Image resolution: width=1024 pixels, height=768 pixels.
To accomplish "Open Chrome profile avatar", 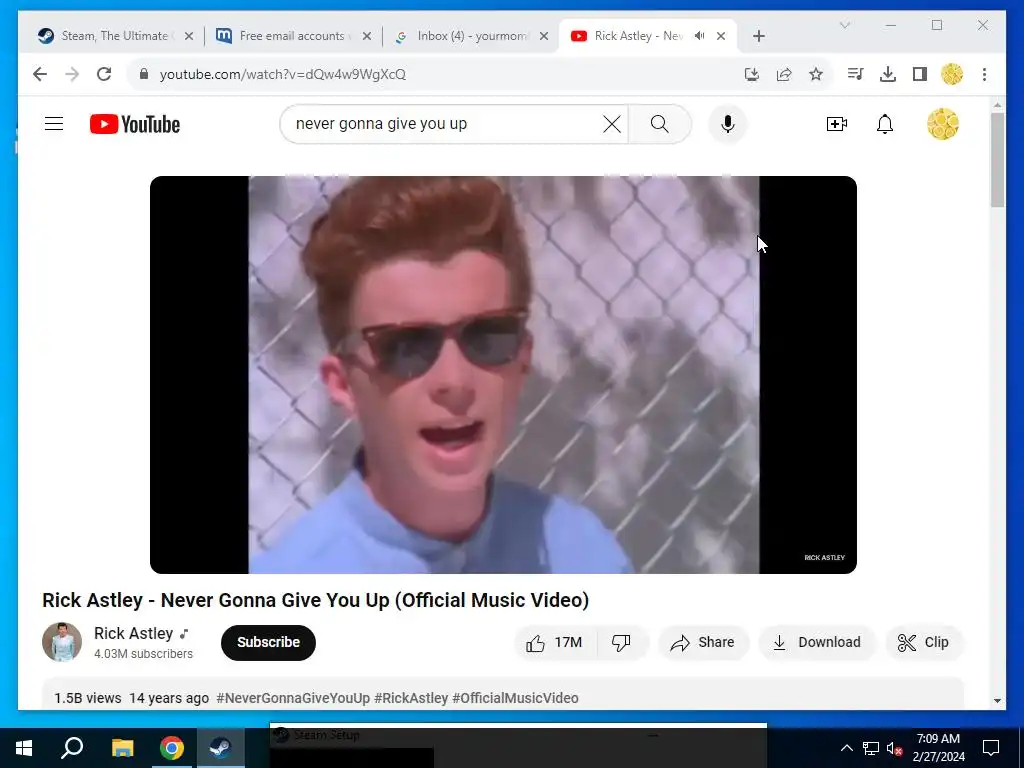I will 952,74.
